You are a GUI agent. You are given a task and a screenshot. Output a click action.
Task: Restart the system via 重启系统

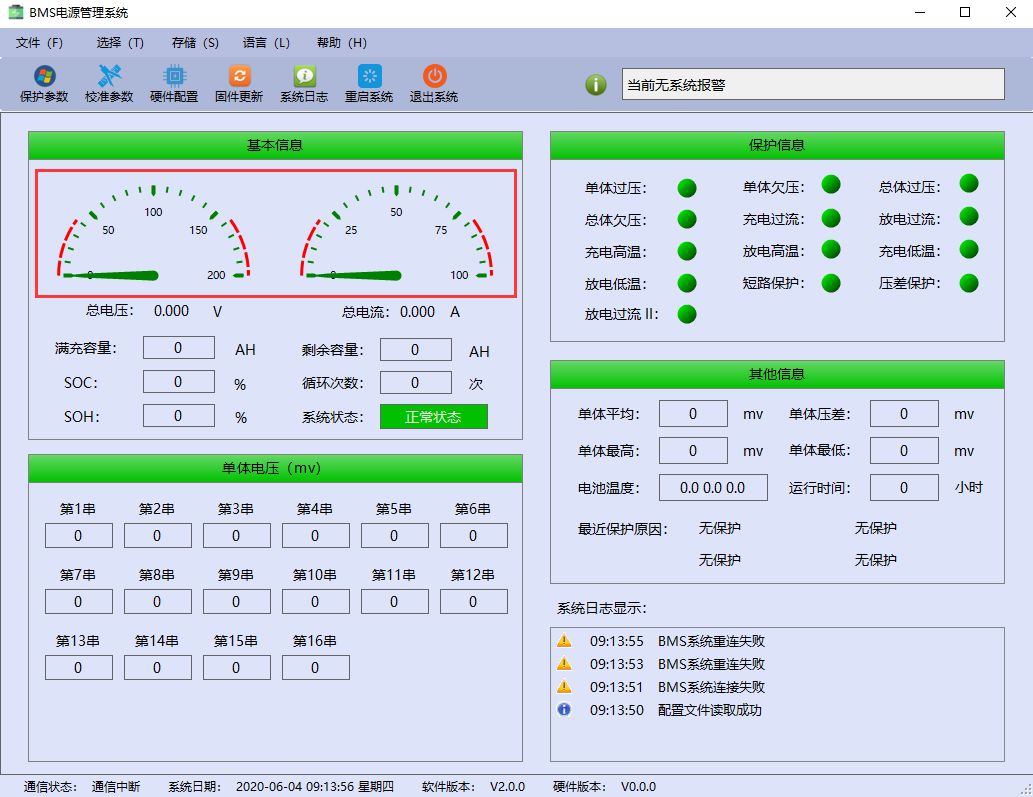click(367, 82)
